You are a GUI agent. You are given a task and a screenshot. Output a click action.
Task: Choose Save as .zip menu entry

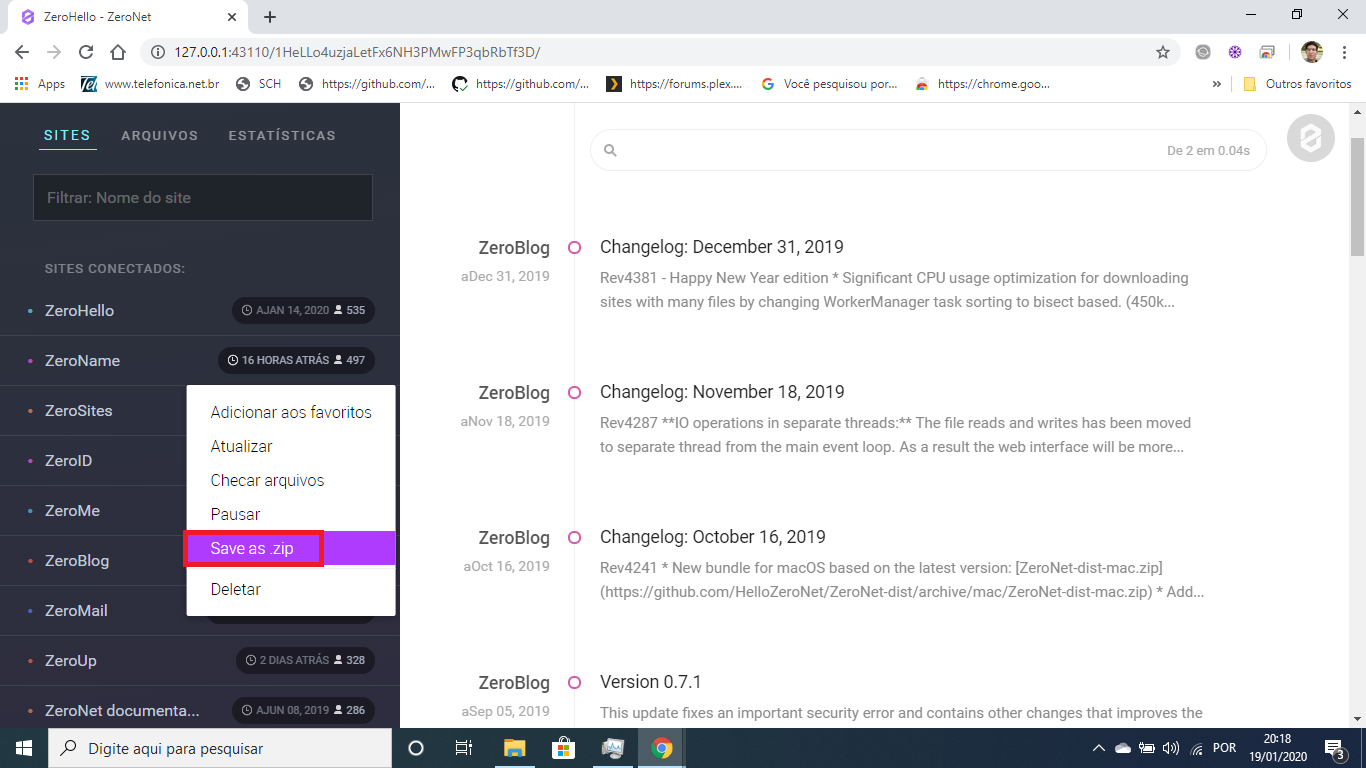pos(291,548)
